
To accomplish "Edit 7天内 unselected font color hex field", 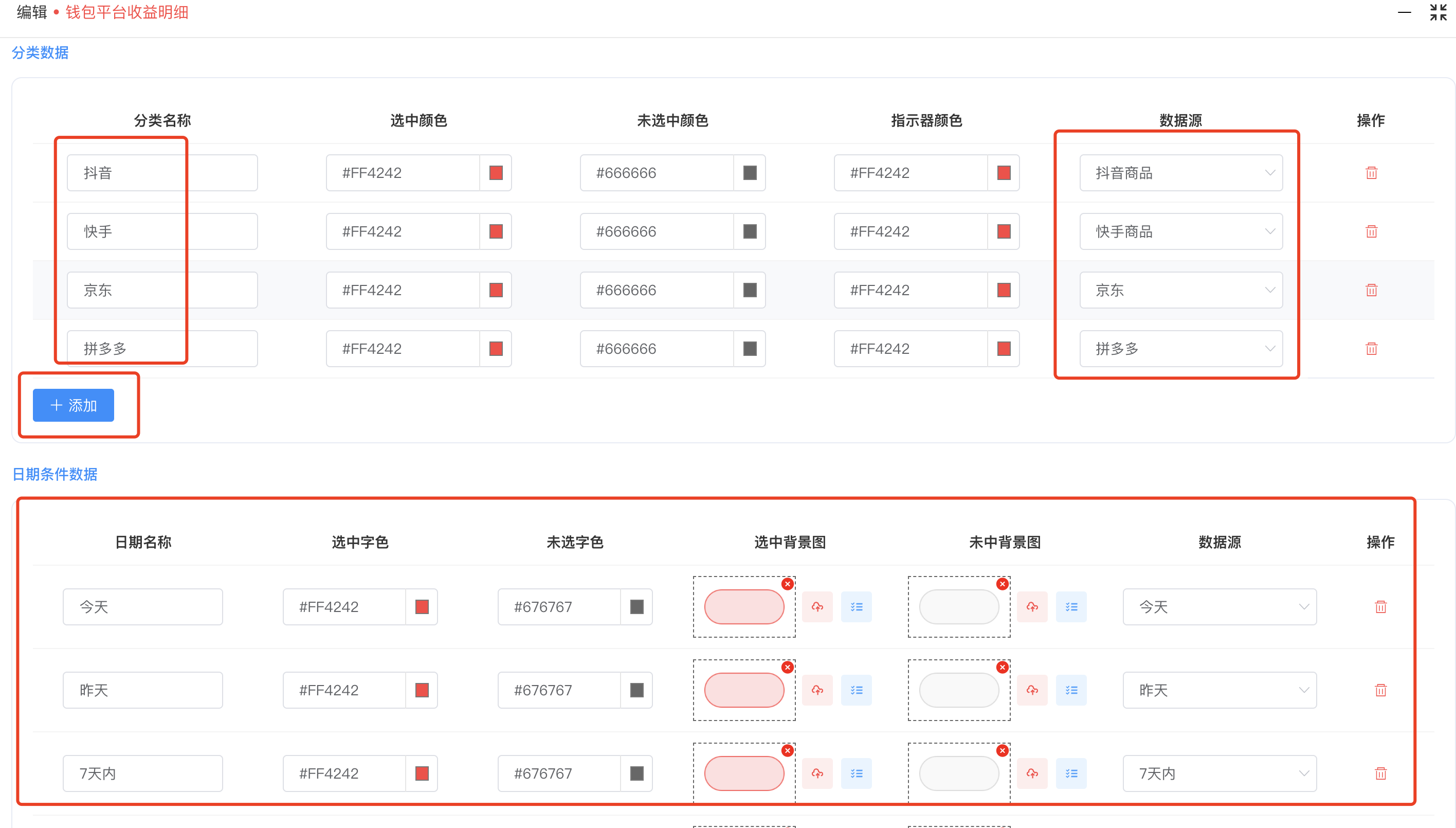I will [x=559, y=773].
